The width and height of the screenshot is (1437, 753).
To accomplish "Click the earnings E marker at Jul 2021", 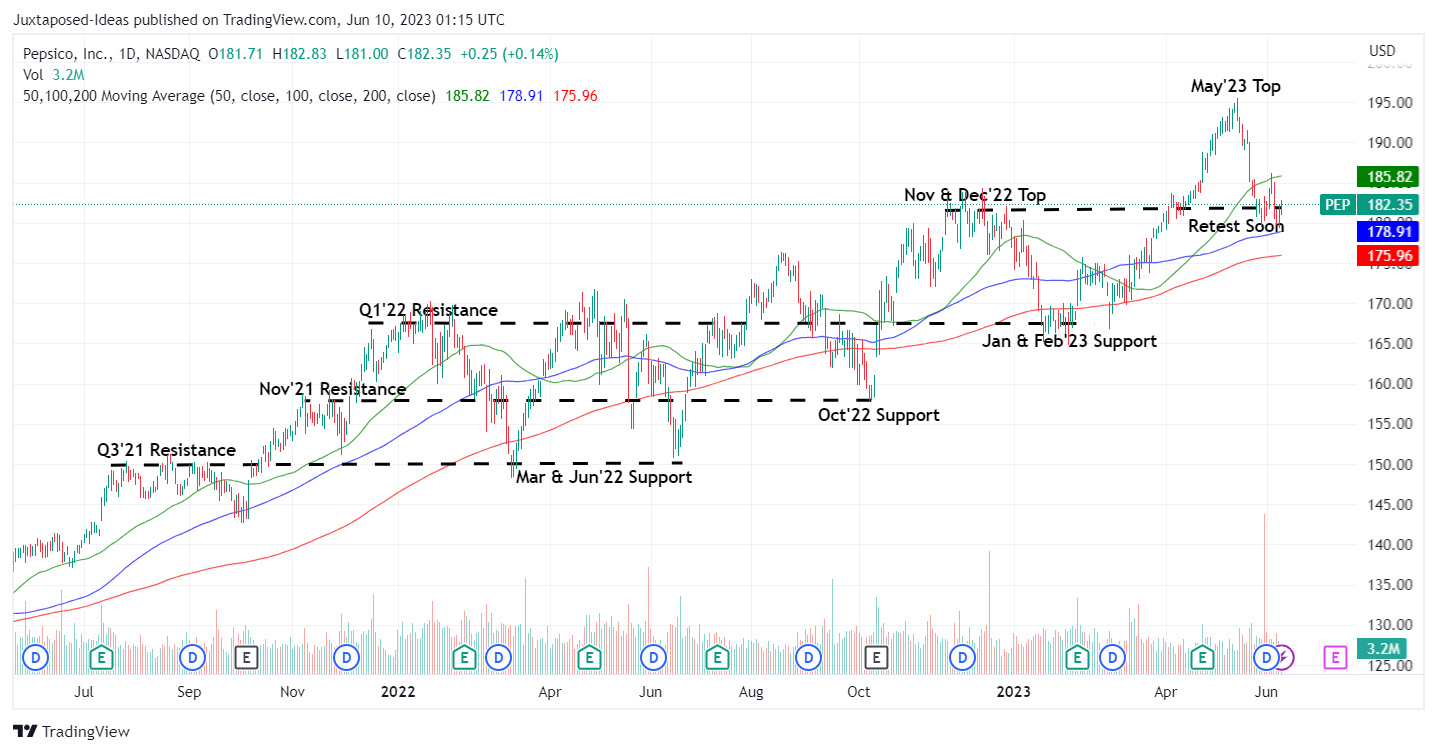I will (101, 657).
